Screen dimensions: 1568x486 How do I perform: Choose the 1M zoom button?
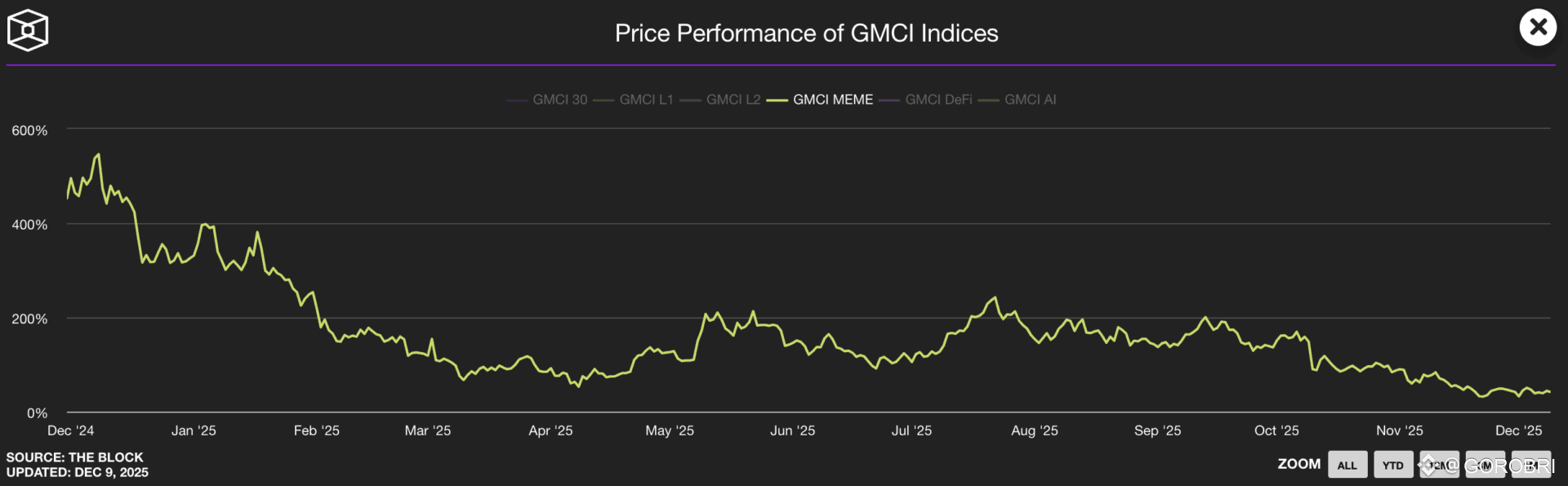coord(1530,465)
